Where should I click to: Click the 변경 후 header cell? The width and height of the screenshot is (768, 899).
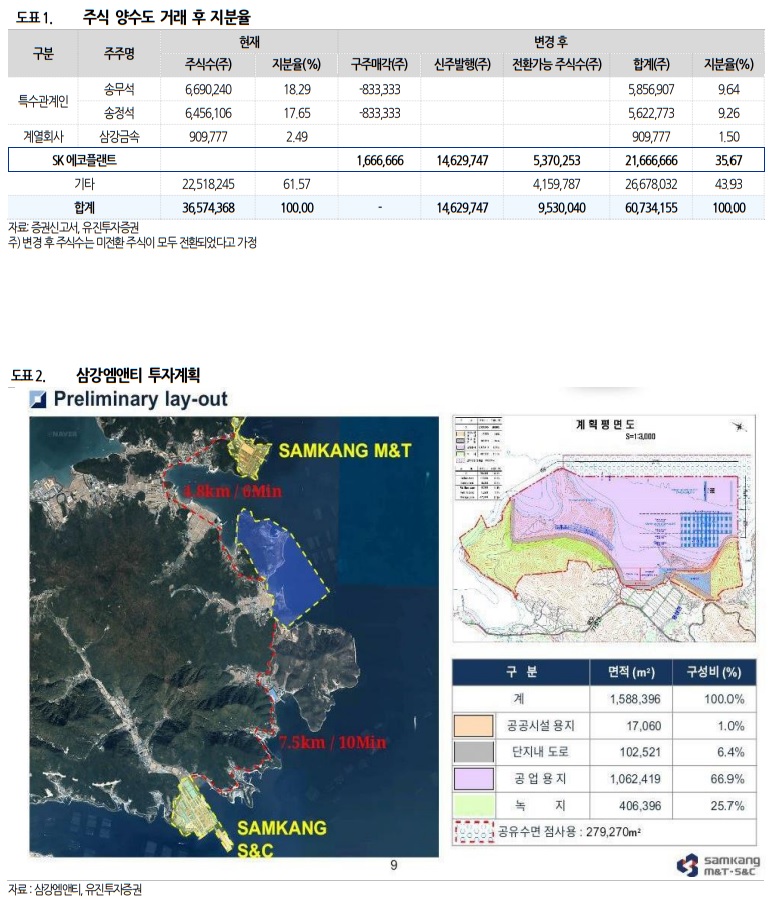pos(550,42)
